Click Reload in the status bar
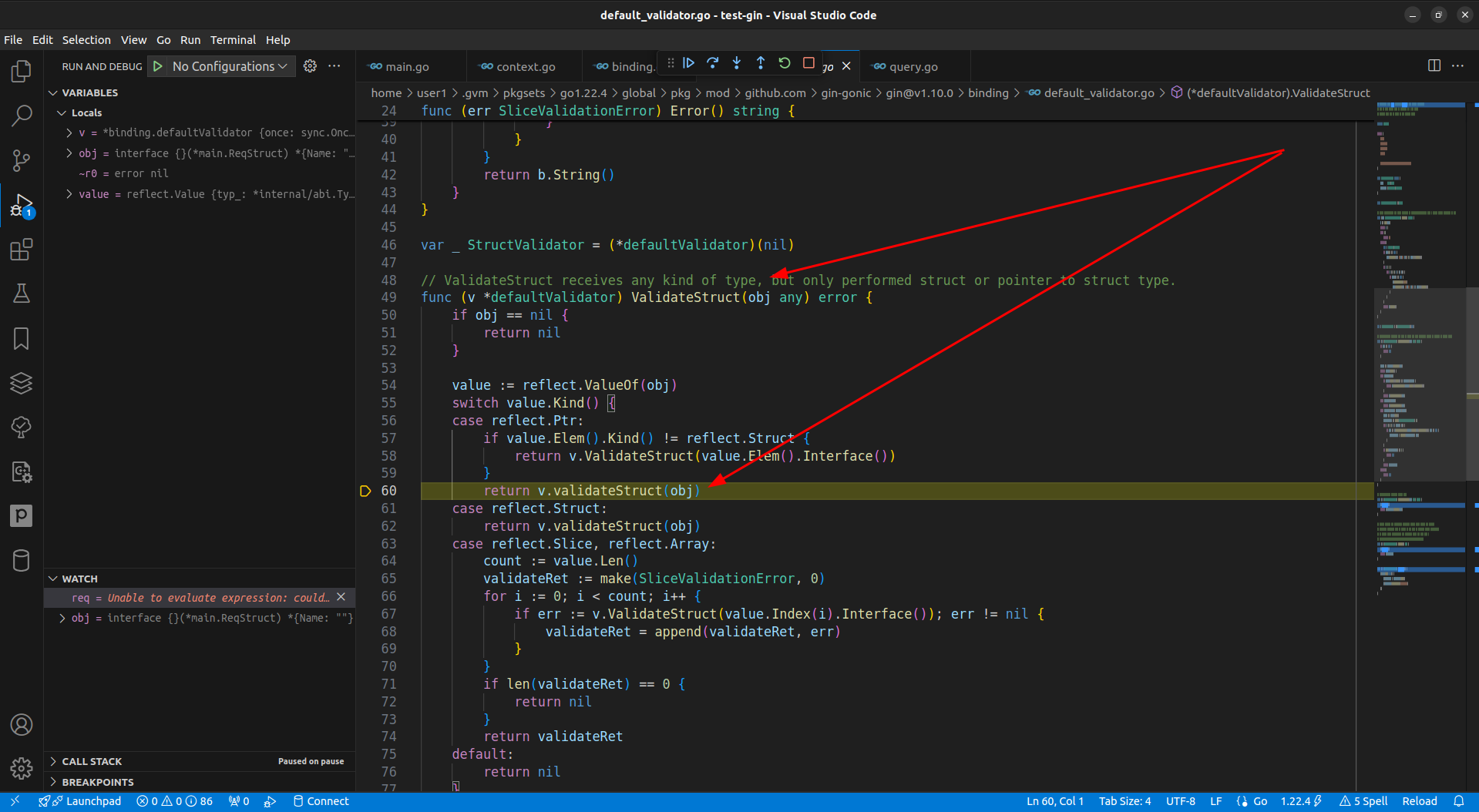The image size is (1479, 812). [1420, 801]
